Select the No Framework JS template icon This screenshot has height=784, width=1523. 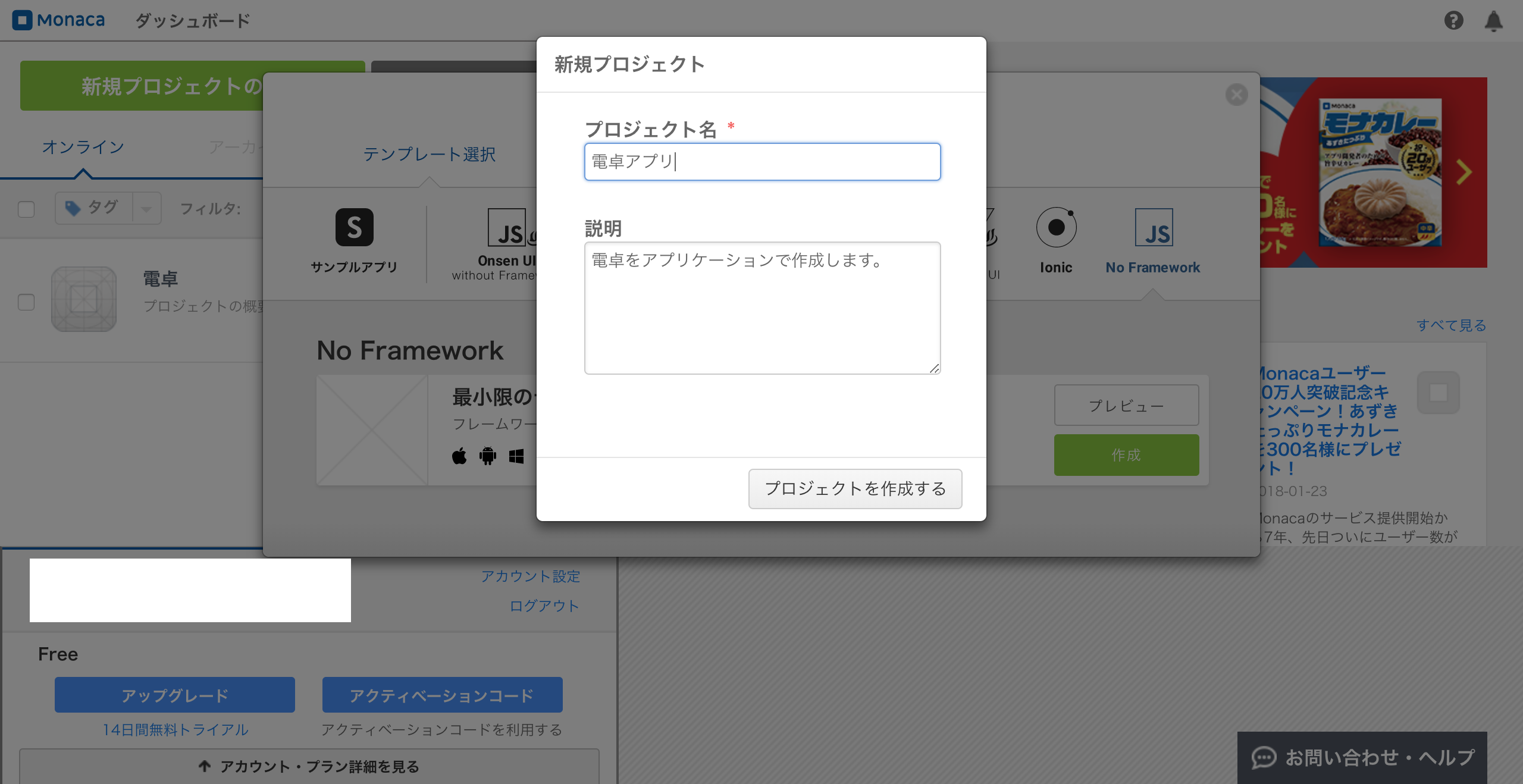pyautogui.click(x=1154, y=227)
